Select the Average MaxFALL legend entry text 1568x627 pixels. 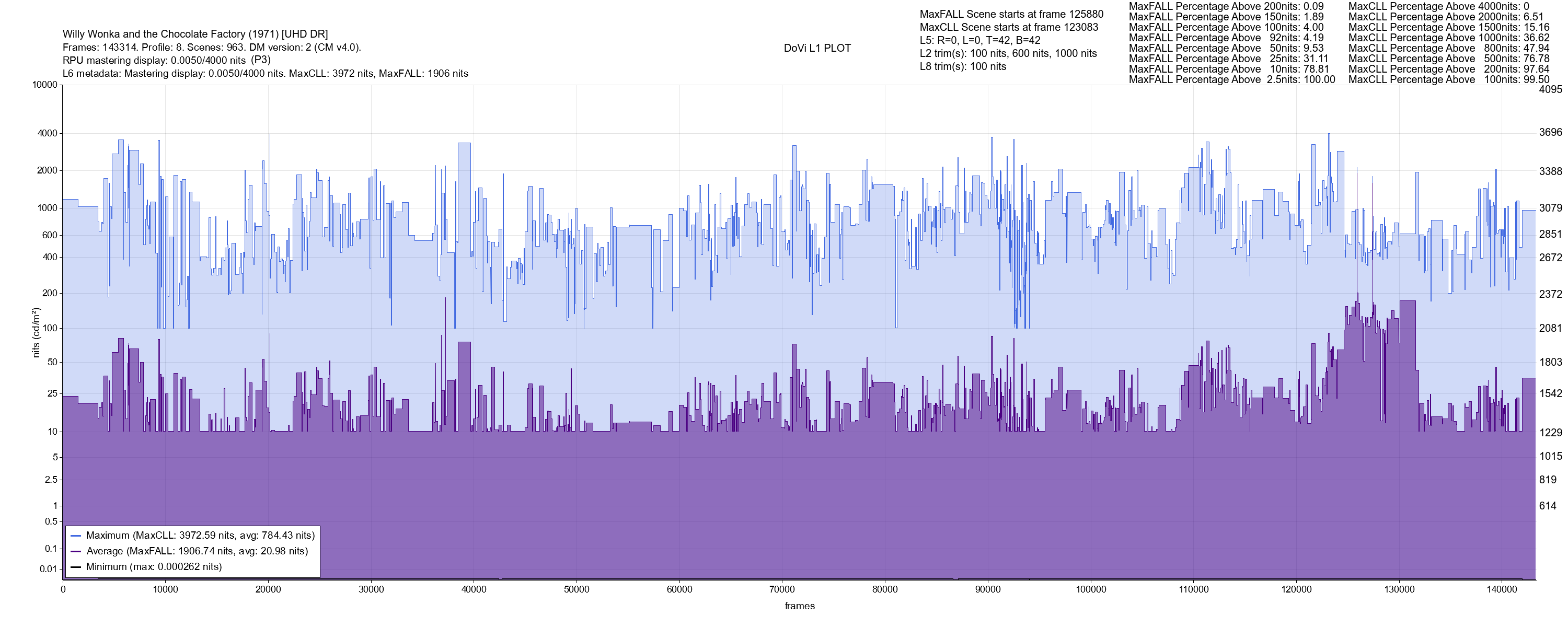click(x=197, y=552)
